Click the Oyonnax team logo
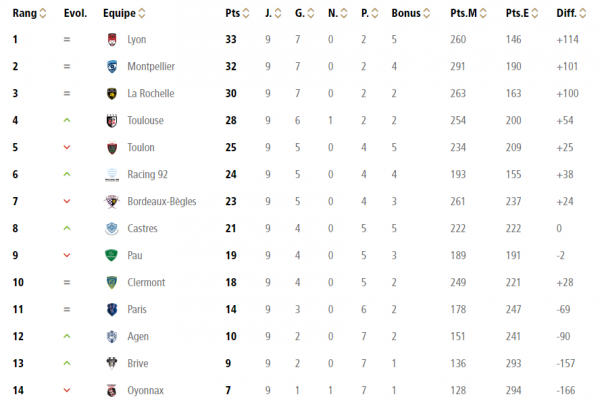The image size is (600, 405). tap(111, 390)
